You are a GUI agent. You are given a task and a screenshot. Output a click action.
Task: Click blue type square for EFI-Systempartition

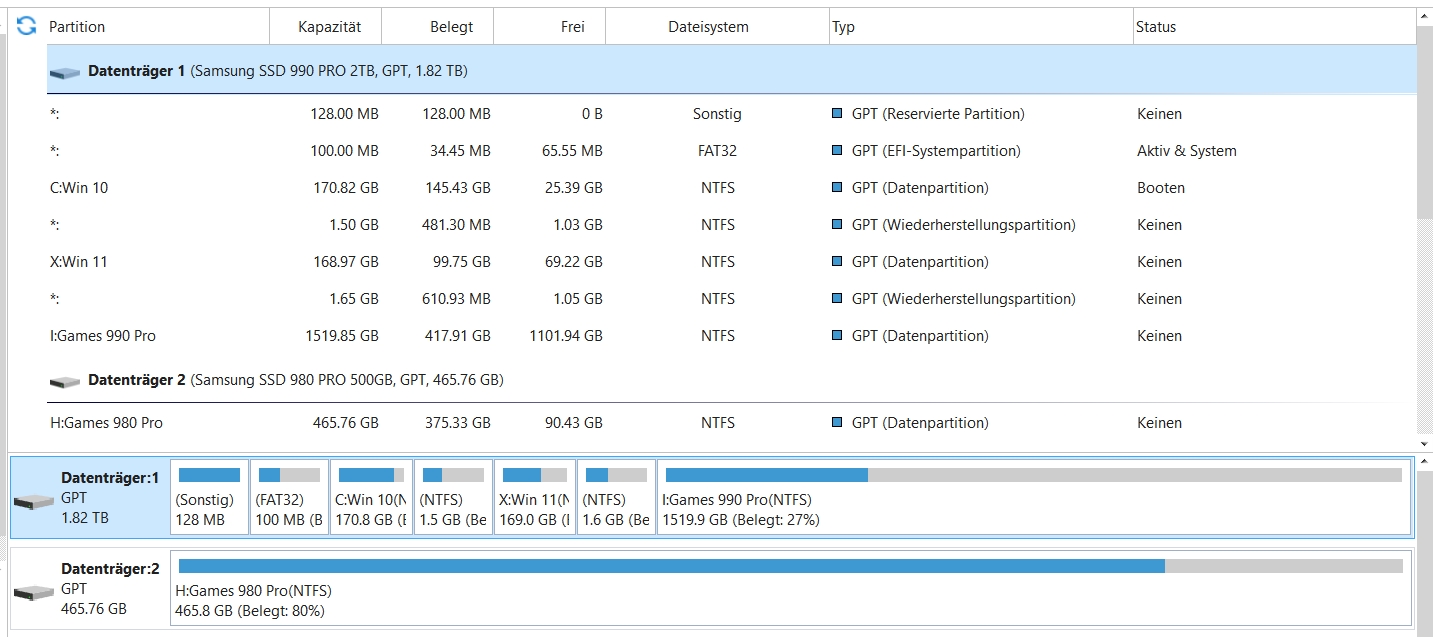[837, 151]
